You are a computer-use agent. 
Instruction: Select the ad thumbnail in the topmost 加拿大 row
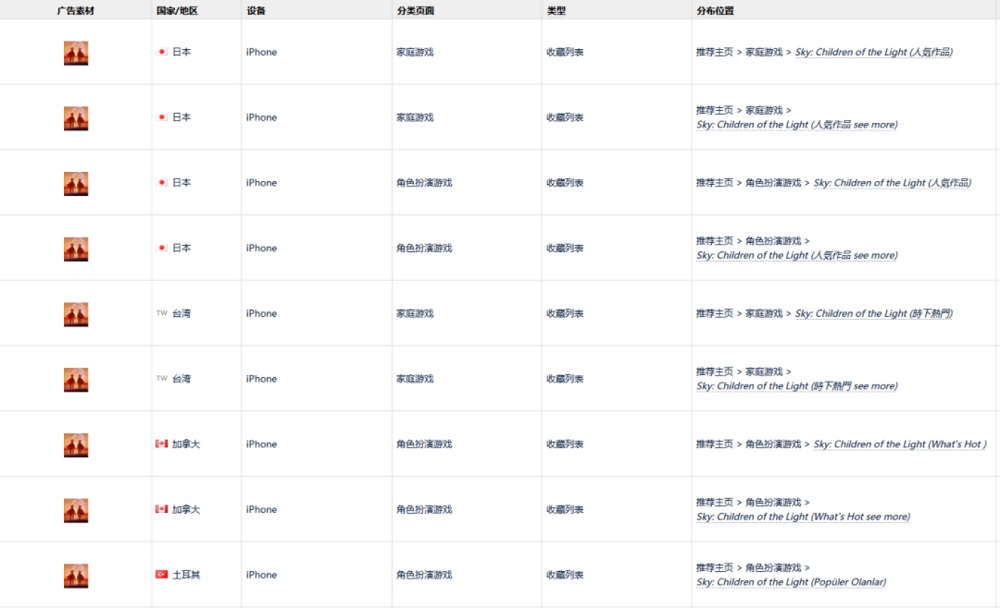76,445
